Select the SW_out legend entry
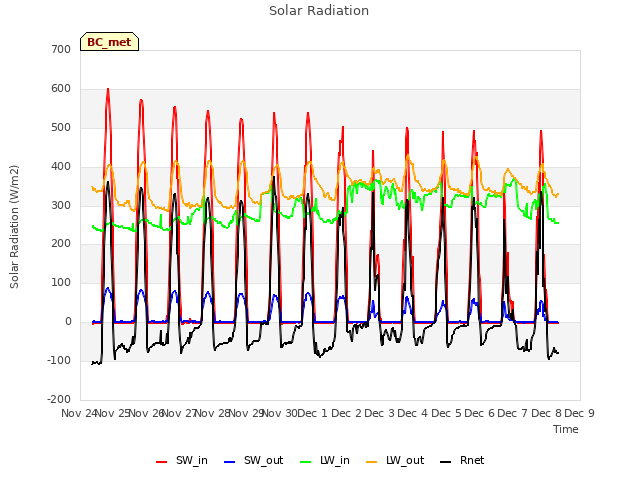 click(x=253, y=460)
